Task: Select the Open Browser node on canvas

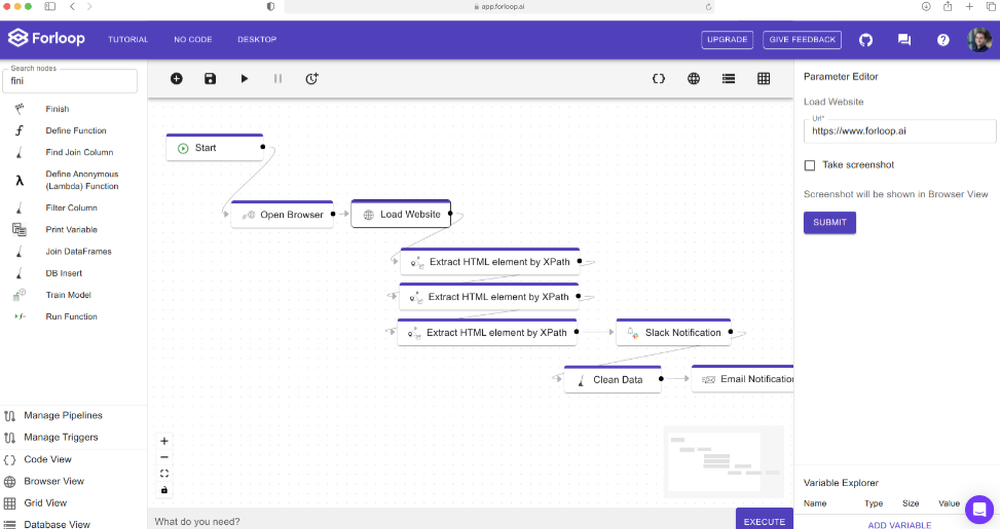Action: click(282, 214)
